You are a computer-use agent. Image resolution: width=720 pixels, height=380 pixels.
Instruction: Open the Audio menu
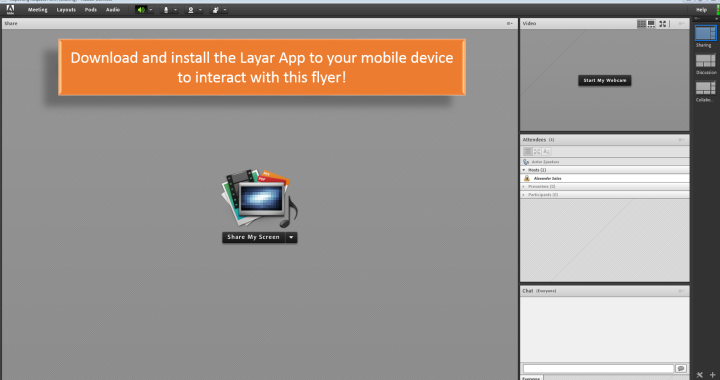[x=113, y=10]
